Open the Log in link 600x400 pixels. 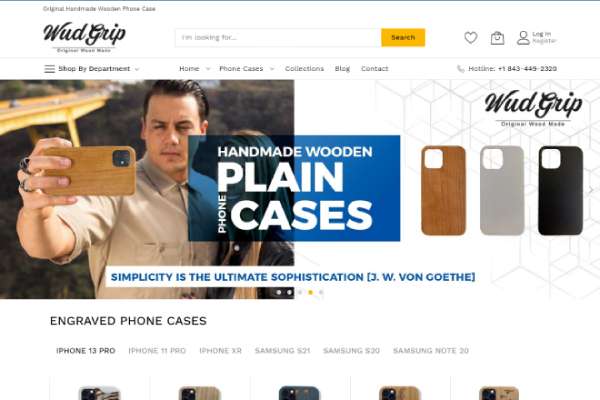[541, 34]
